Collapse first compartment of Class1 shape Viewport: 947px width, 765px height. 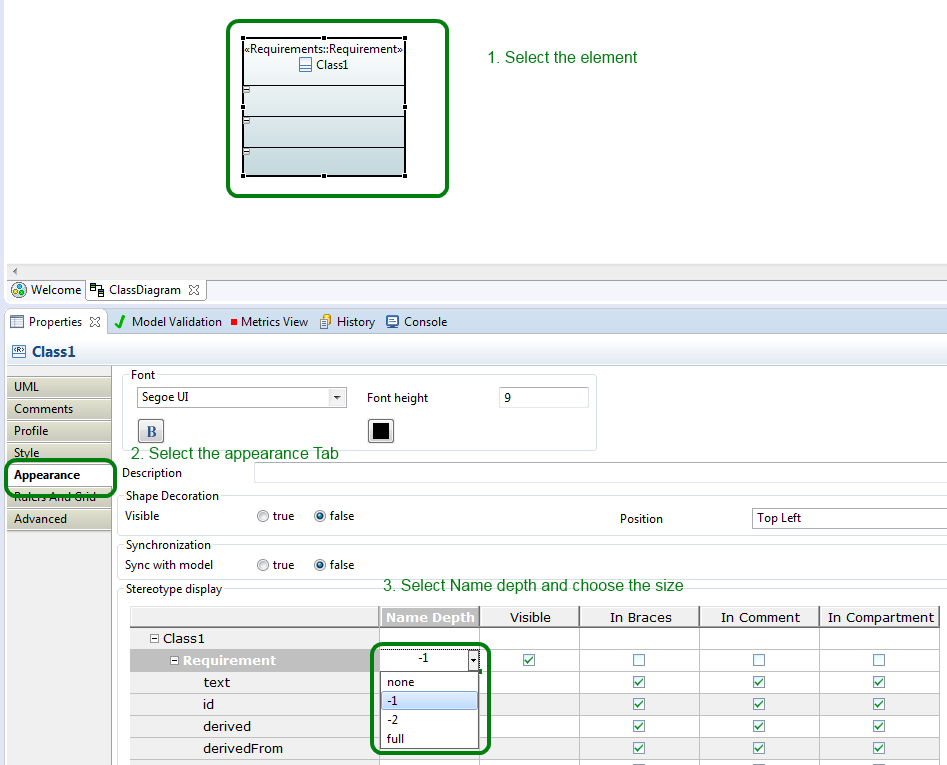(246, 90)
